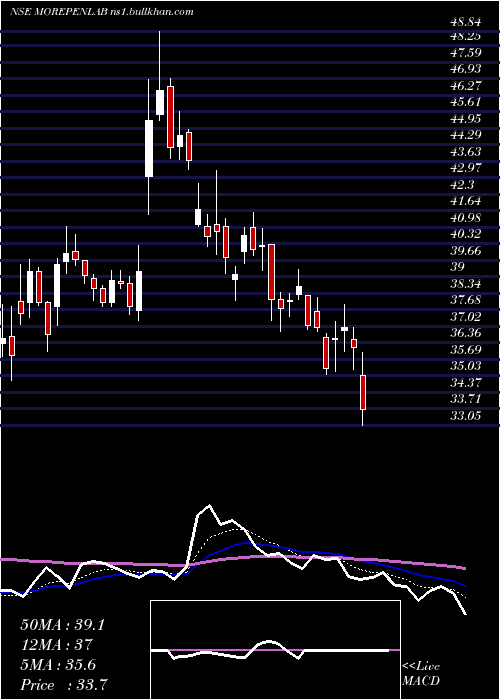The width and height of the screenshot is (500, 700).
Task: Select the 34.37 price axis label
Action: 464,383
